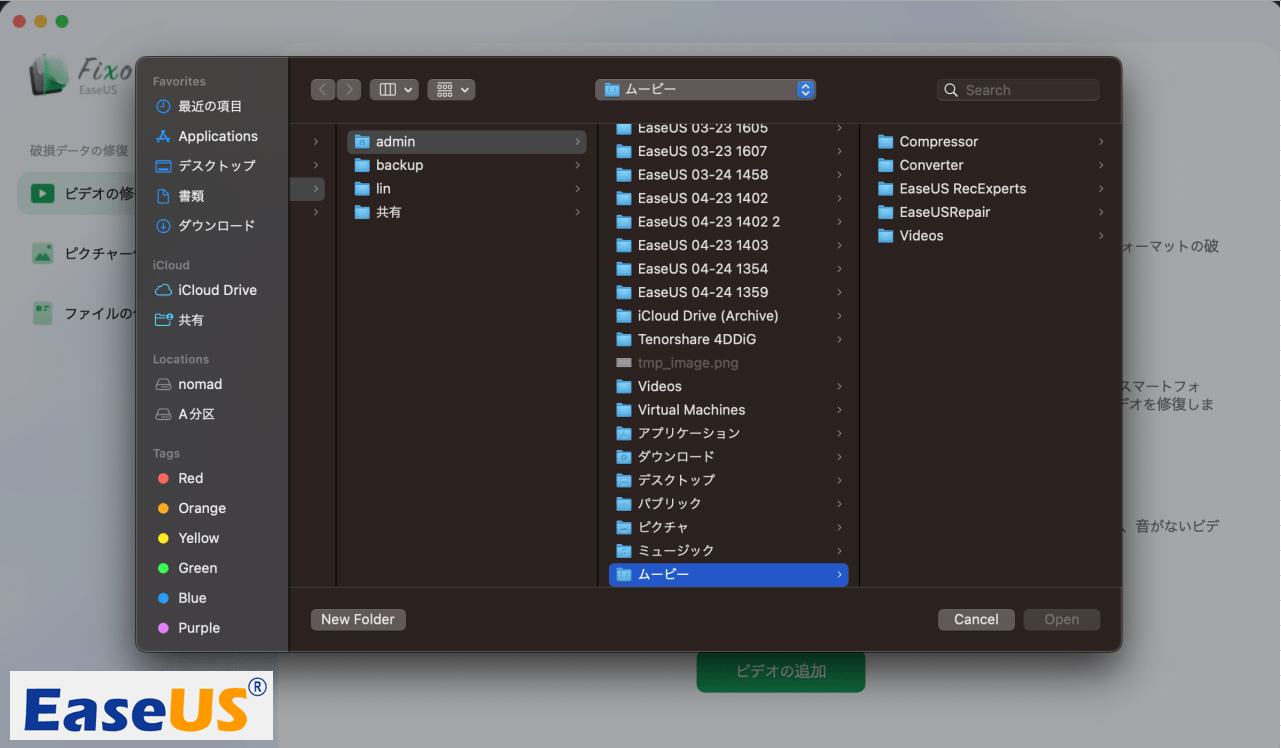Open デスクトップ in sidebar Favorites
This screenshot has width=1281, height=748.
coord(205,166)
